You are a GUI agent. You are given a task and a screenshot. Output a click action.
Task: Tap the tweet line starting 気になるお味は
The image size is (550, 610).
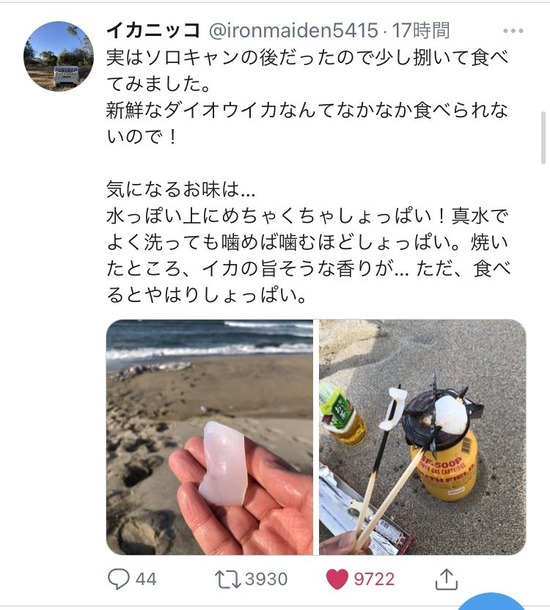click(x=181, y=189)
